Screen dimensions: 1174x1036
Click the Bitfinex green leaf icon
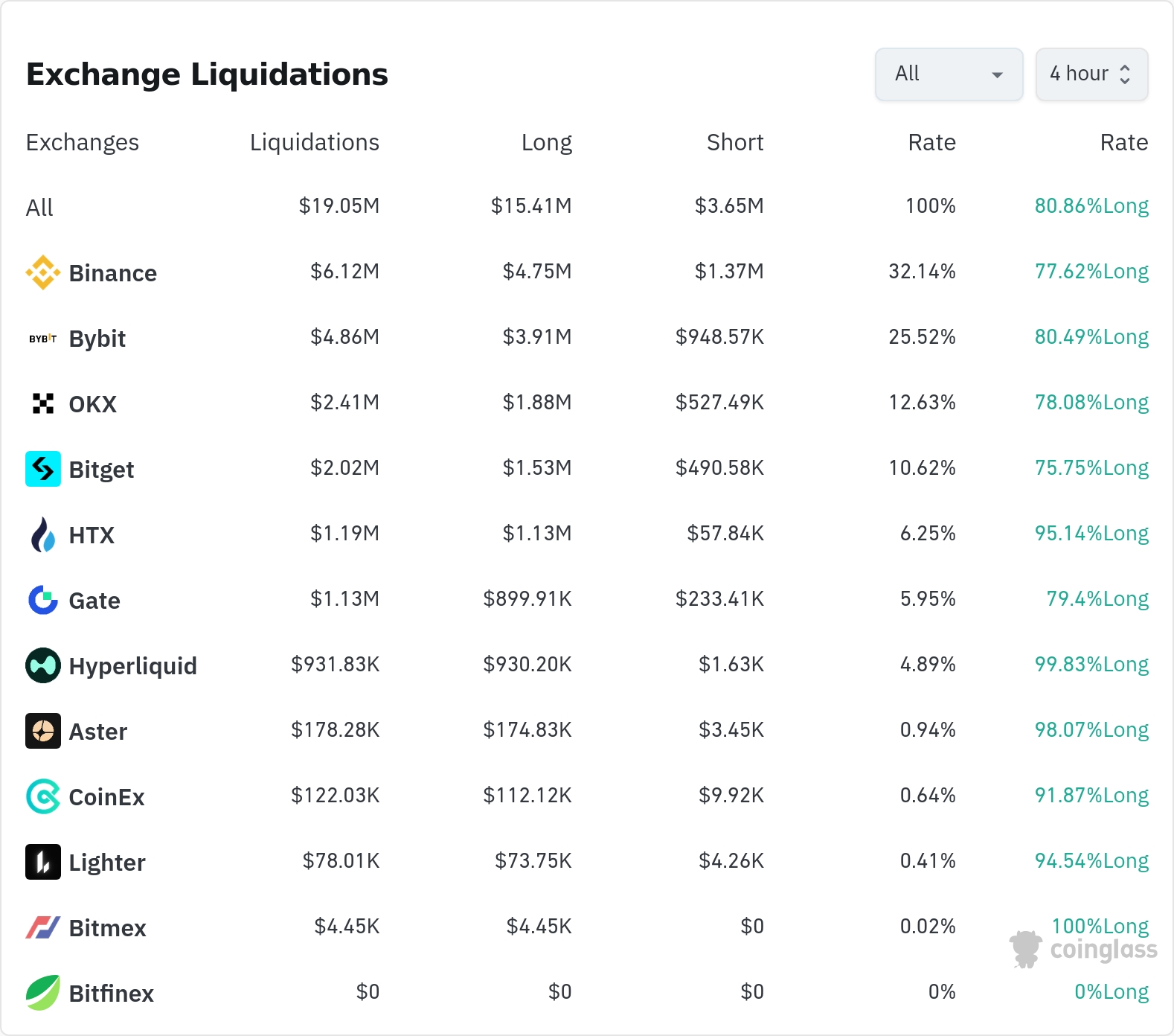43,993
